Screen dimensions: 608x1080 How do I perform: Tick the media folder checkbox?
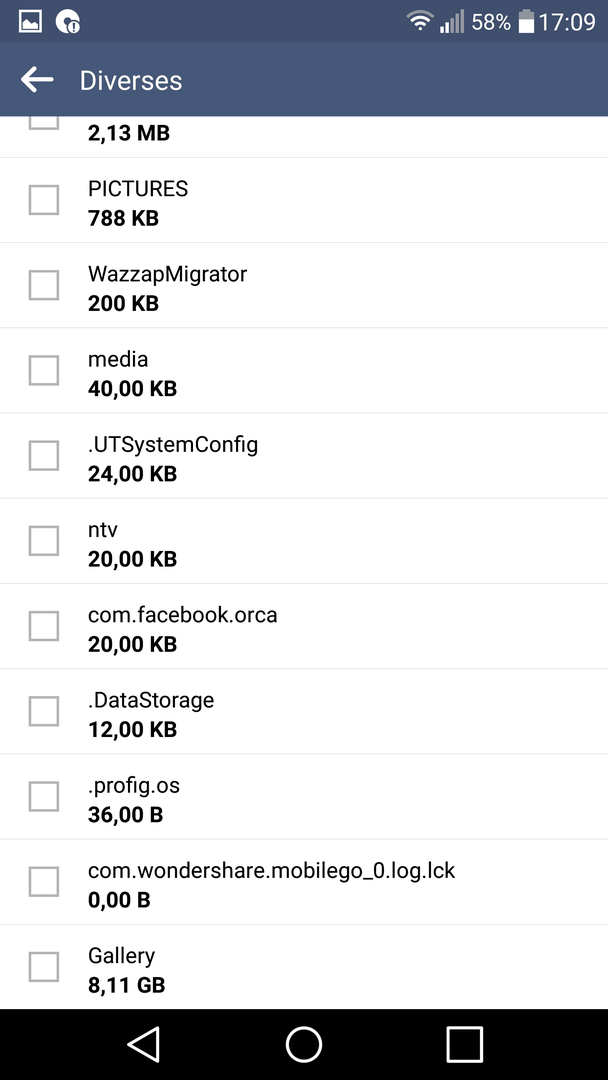(43, 370)
